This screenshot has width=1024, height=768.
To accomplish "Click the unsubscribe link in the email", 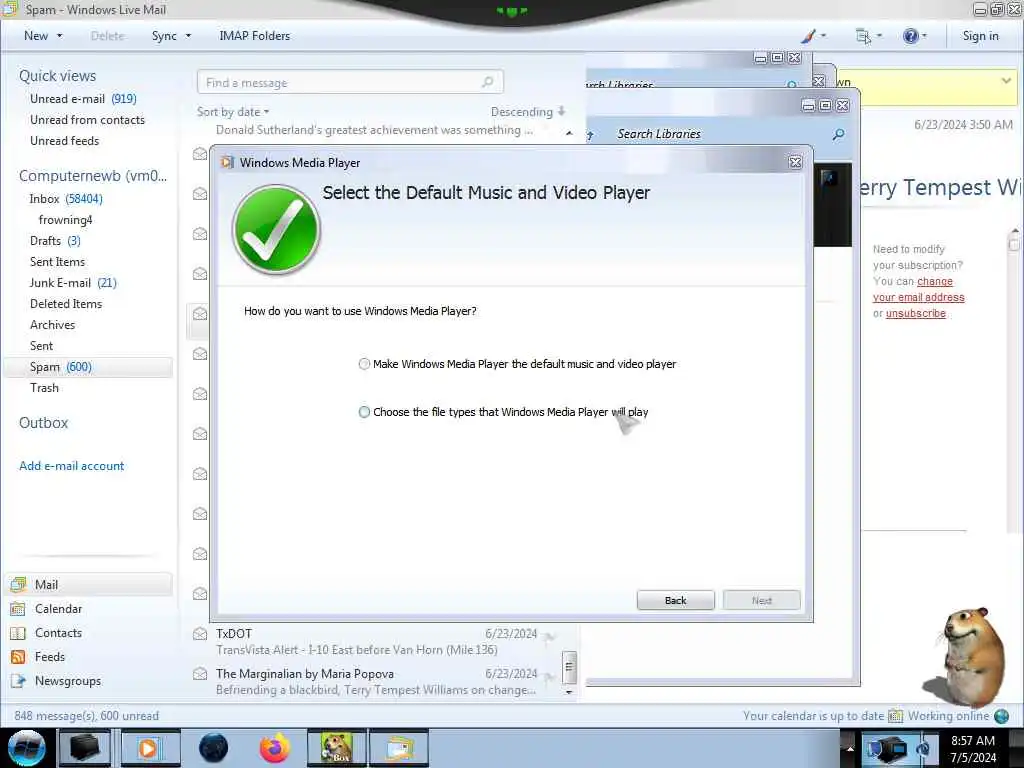I will tap(916, 313).
